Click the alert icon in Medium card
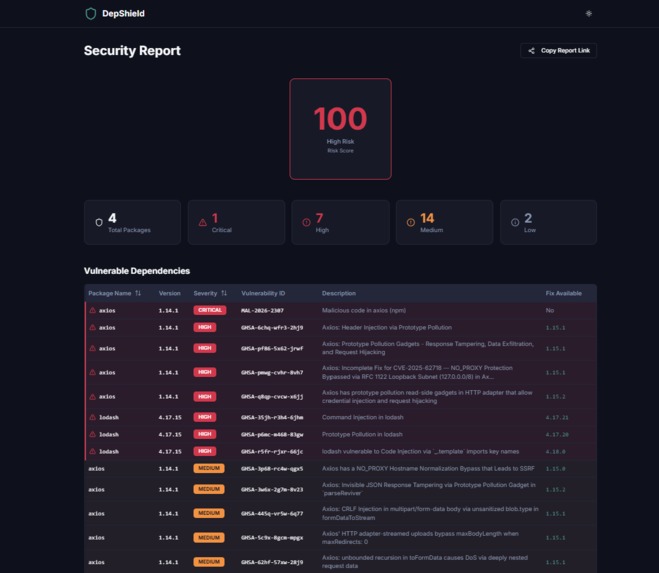 [x=411, y=222]
